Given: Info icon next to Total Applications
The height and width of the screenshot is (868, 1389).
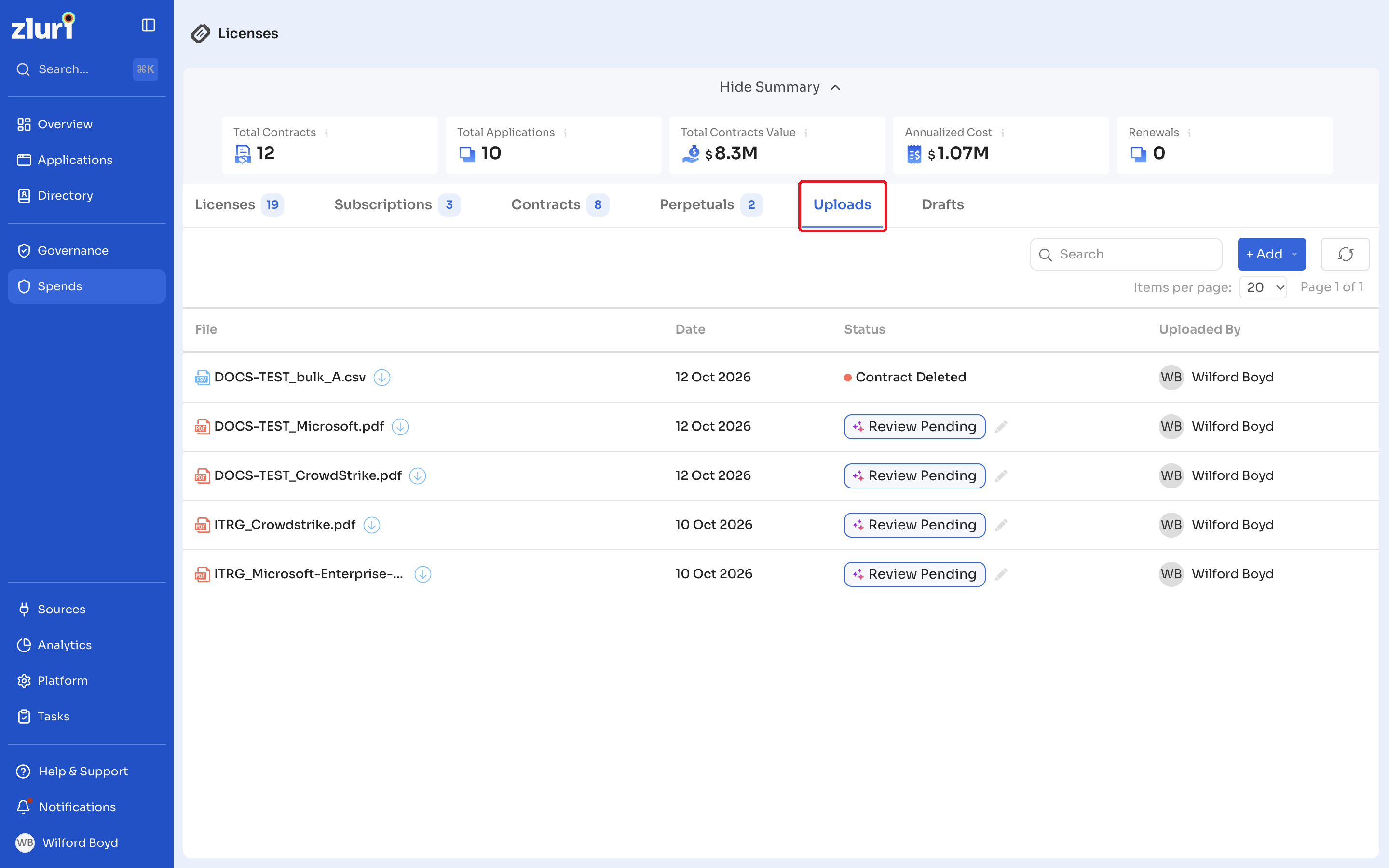Looking at the screenshot, I should (565, 133).
